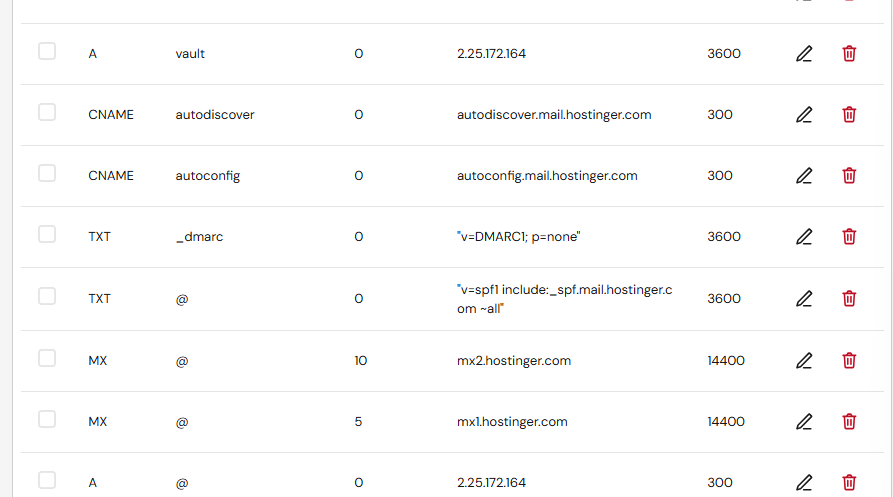The height and width of the screenshot is (497, 893).
Task: Edit the _dmarc TXT record
Action: (804, 236)
